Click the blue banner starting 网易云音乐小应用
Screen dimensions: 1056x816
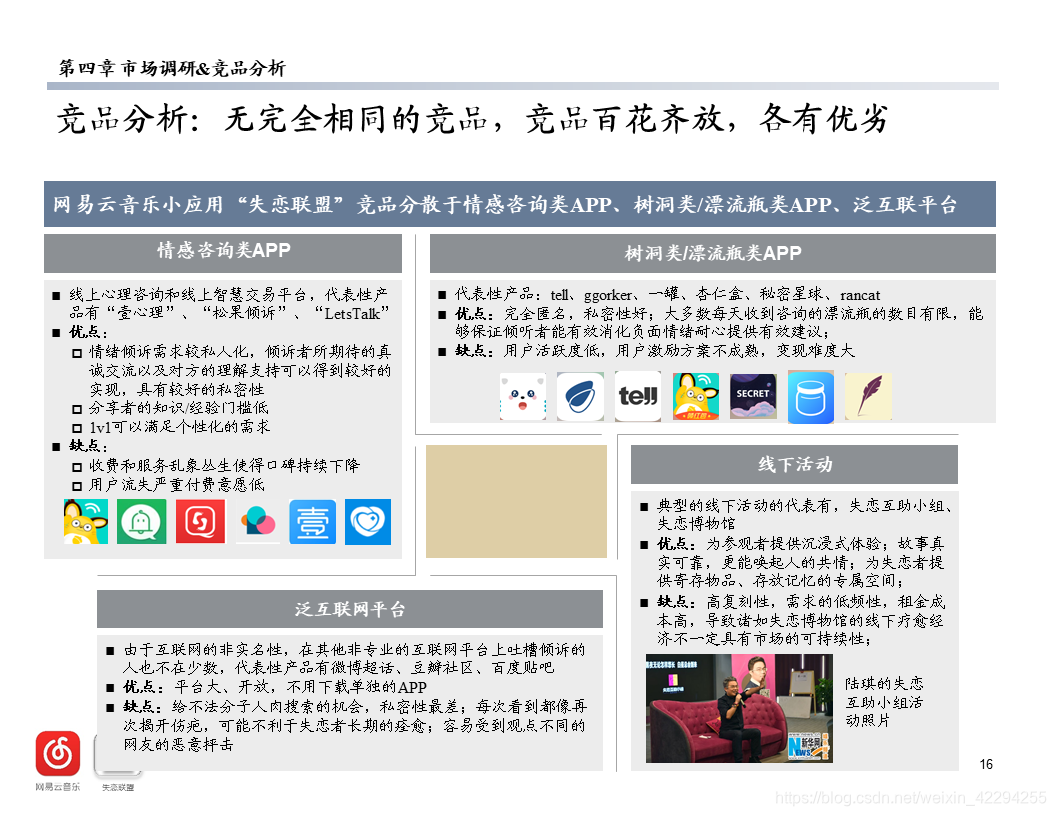[520, 204]
